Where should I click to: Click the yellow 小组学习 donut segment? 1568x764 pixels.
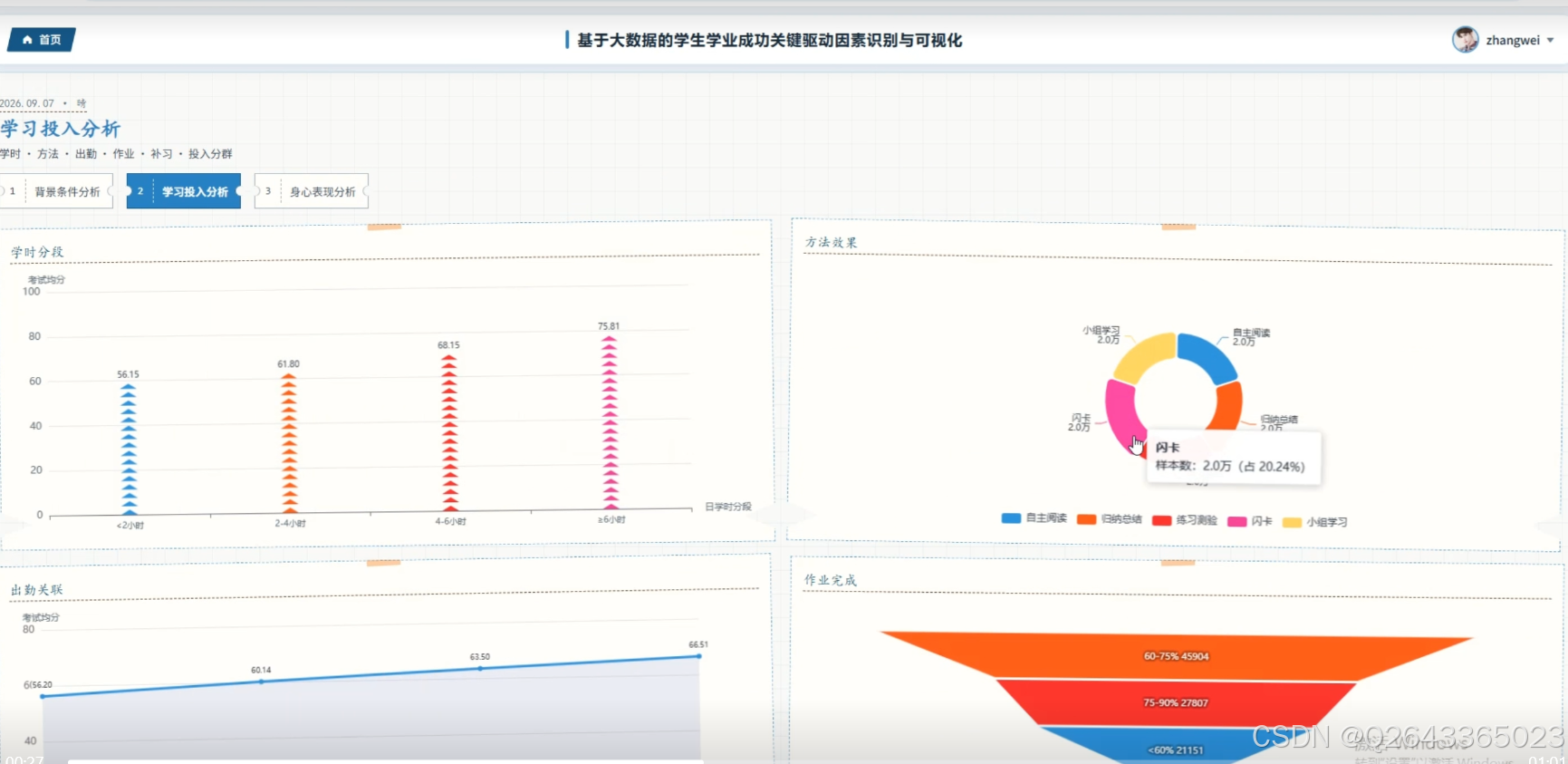point(1144,356)
